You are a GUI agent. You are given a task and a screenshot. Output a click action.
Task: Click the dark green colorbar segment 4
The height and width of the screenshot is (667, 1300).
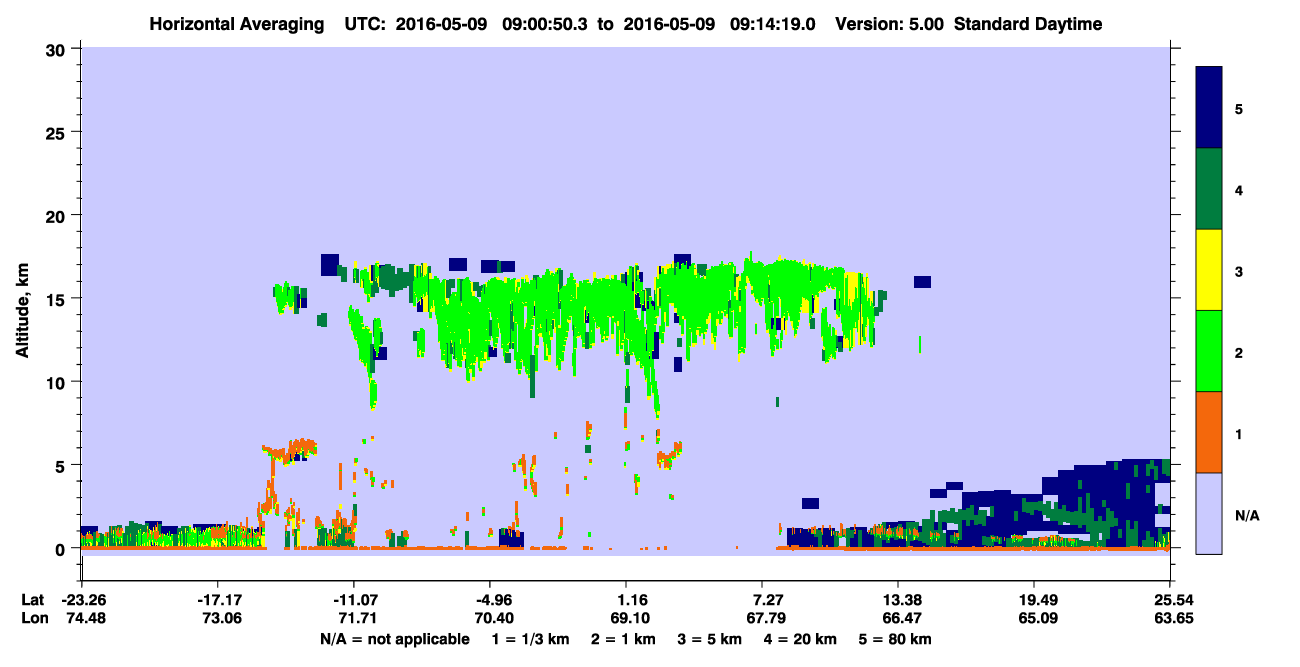tap(1210, 189)
